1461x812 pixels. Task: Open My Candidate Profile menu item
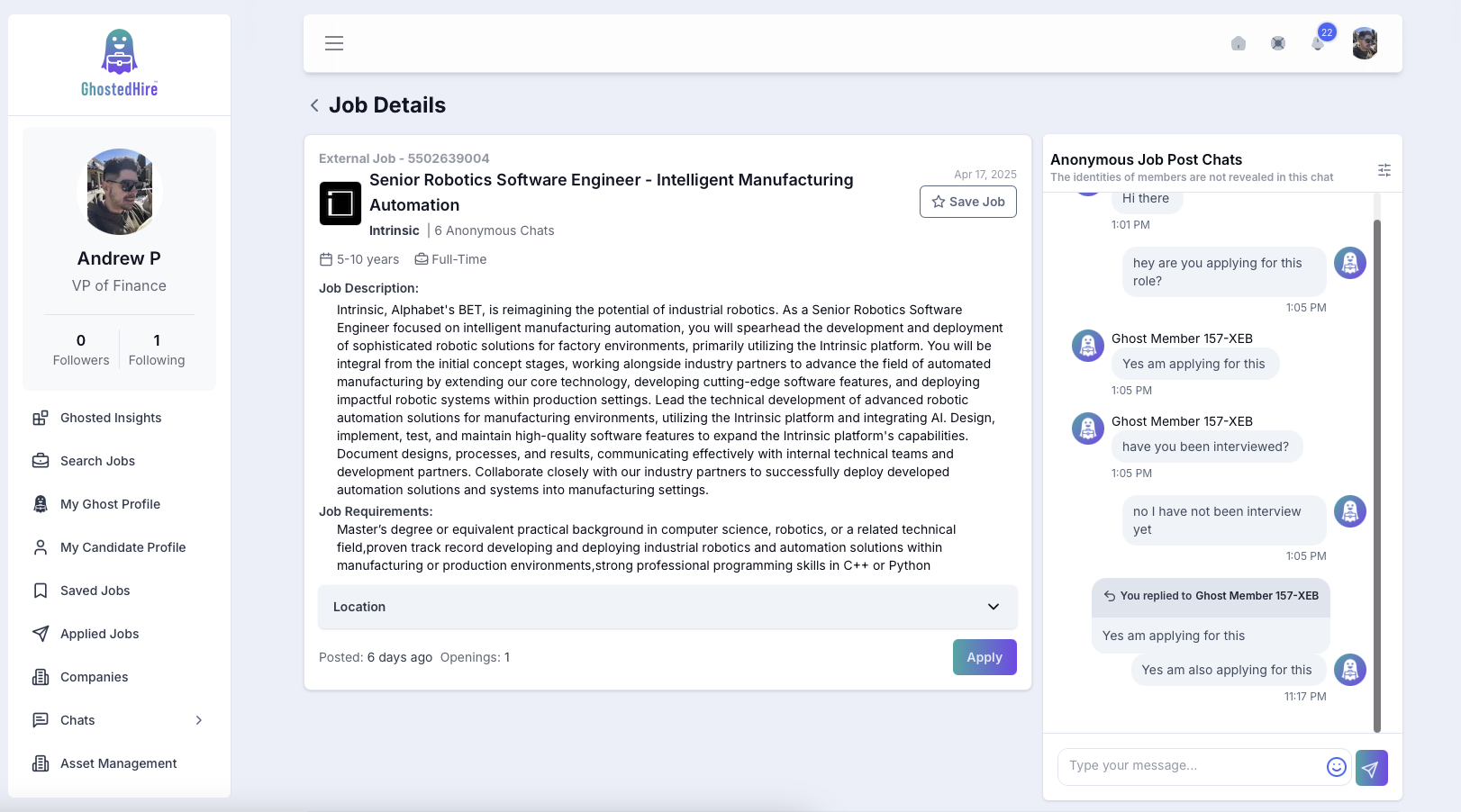tap(119, 547)
